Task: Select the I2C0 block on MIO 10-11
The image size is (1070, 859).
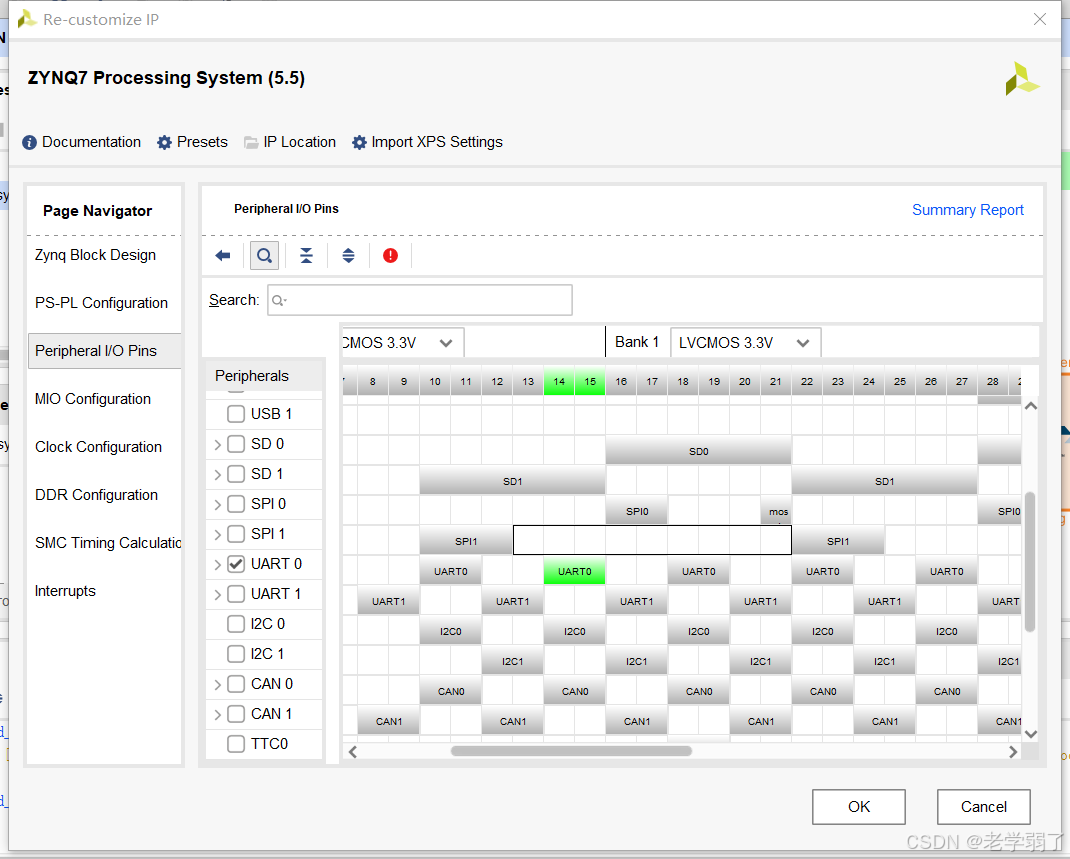Action: pos(450,631)
